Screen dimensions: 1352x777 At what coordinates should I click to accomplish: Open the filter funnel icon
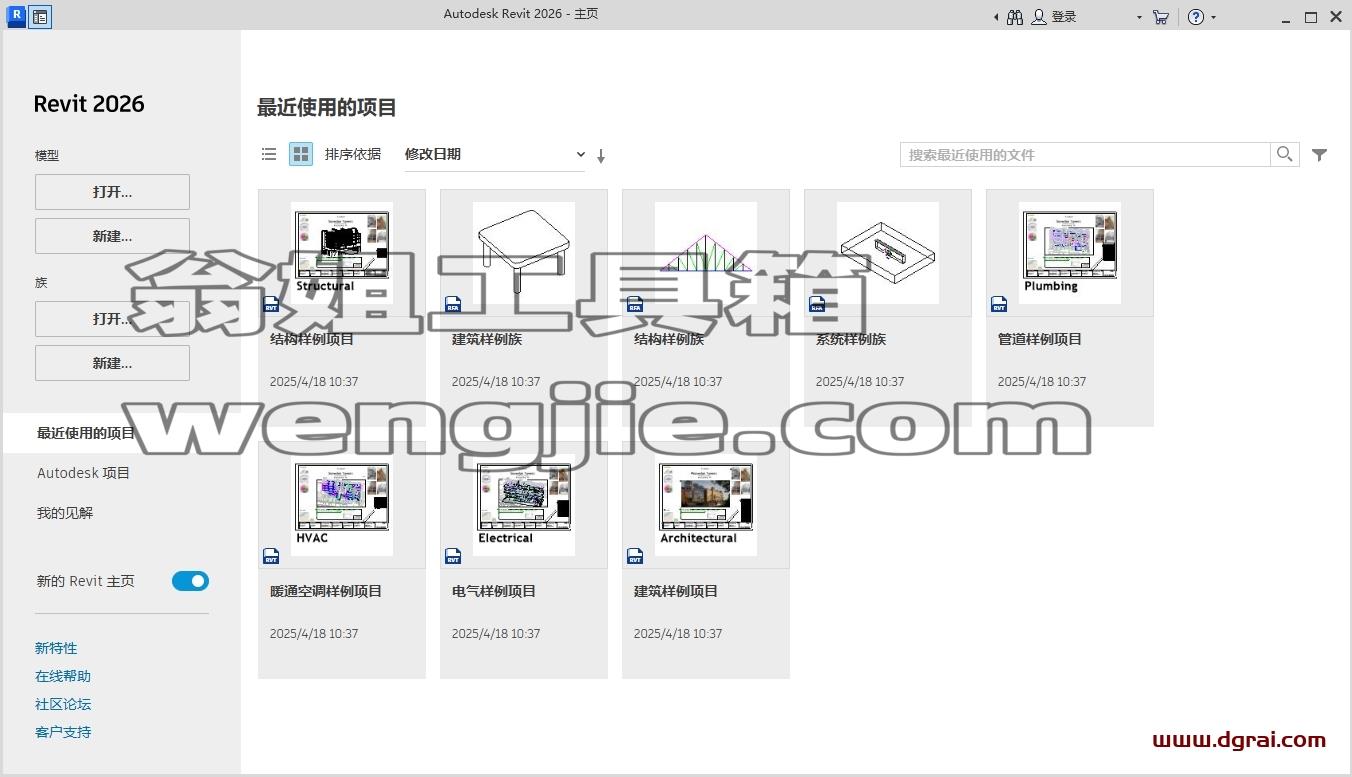click(1320, 155)
